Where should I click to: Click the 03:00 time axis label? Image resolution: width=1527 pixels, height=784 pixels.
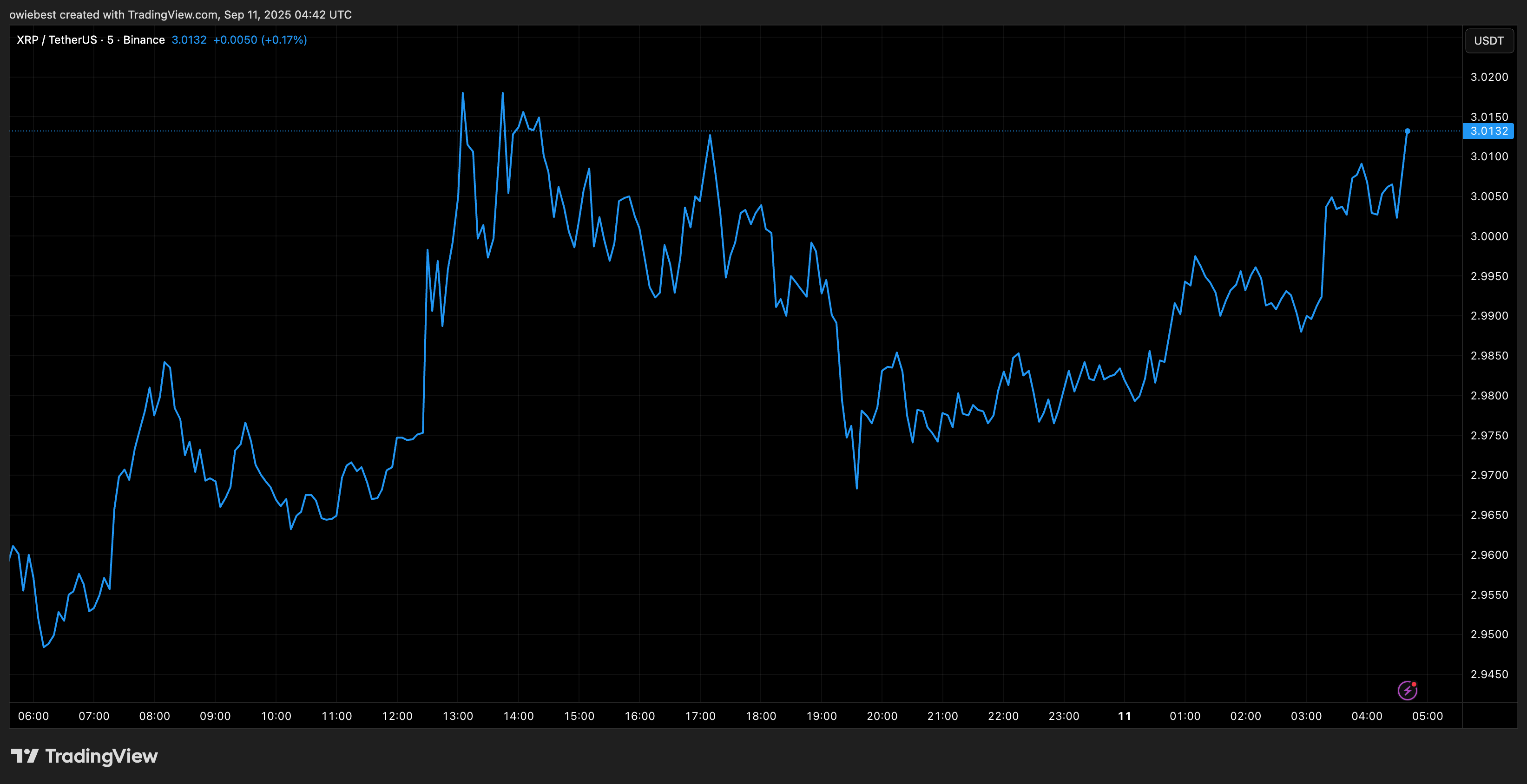(1306, 716)
